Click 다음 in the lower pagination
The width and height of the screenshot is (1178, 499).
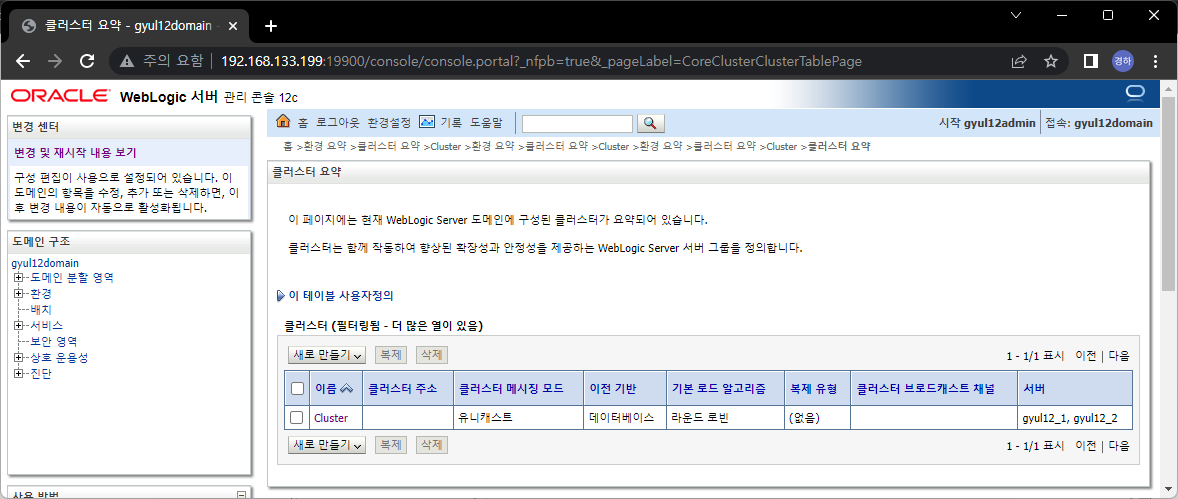[x=1119, y=446]
